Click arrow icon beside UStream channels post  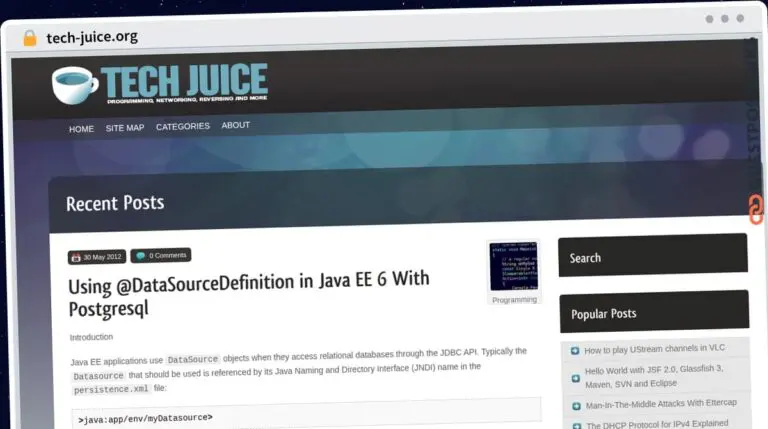tap(575, 350)
